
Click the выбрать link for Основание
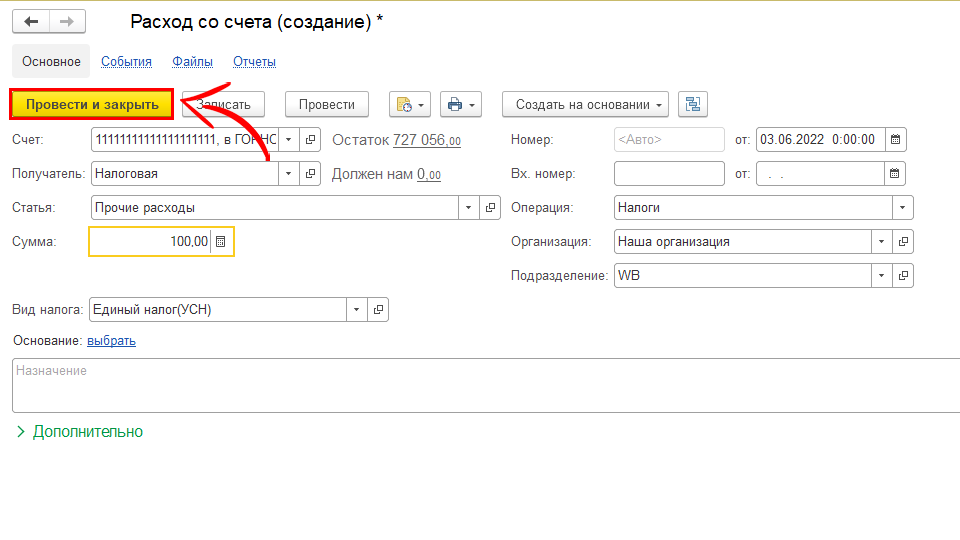pos(111,341)
